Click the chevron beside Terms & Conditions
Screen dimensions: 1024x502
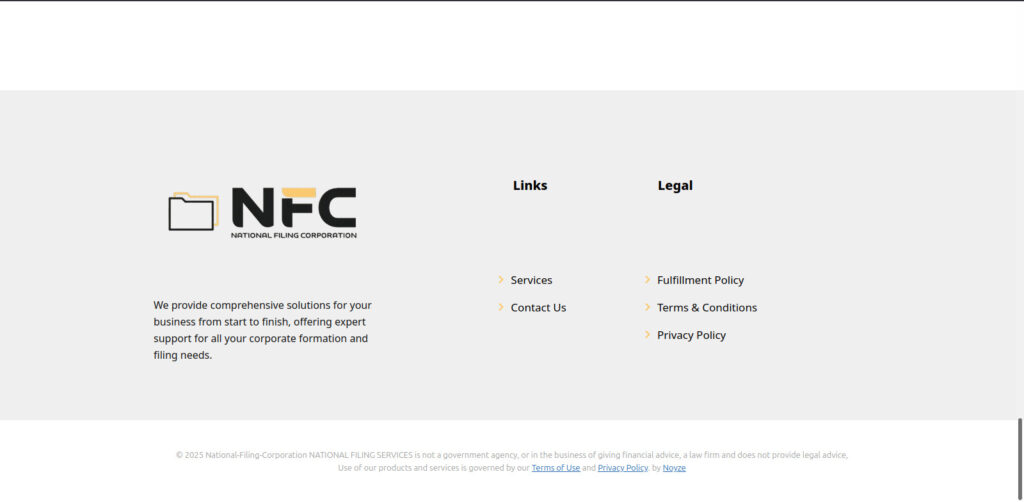pos(647,307)
